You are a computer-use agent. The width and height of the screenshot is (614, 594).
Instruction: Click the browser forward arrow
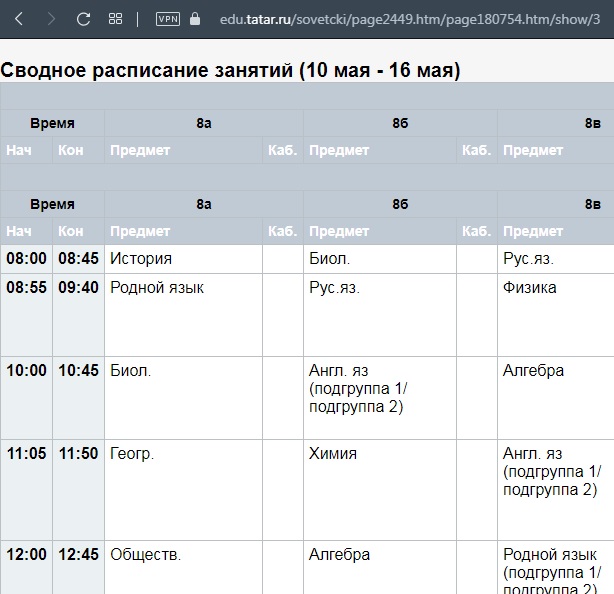51,19
